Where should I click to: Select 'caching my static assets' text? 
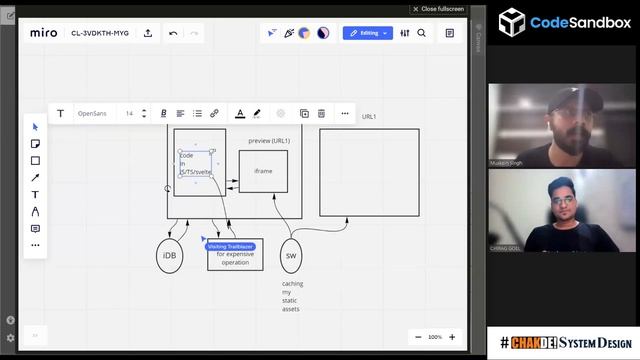[292, 296]
